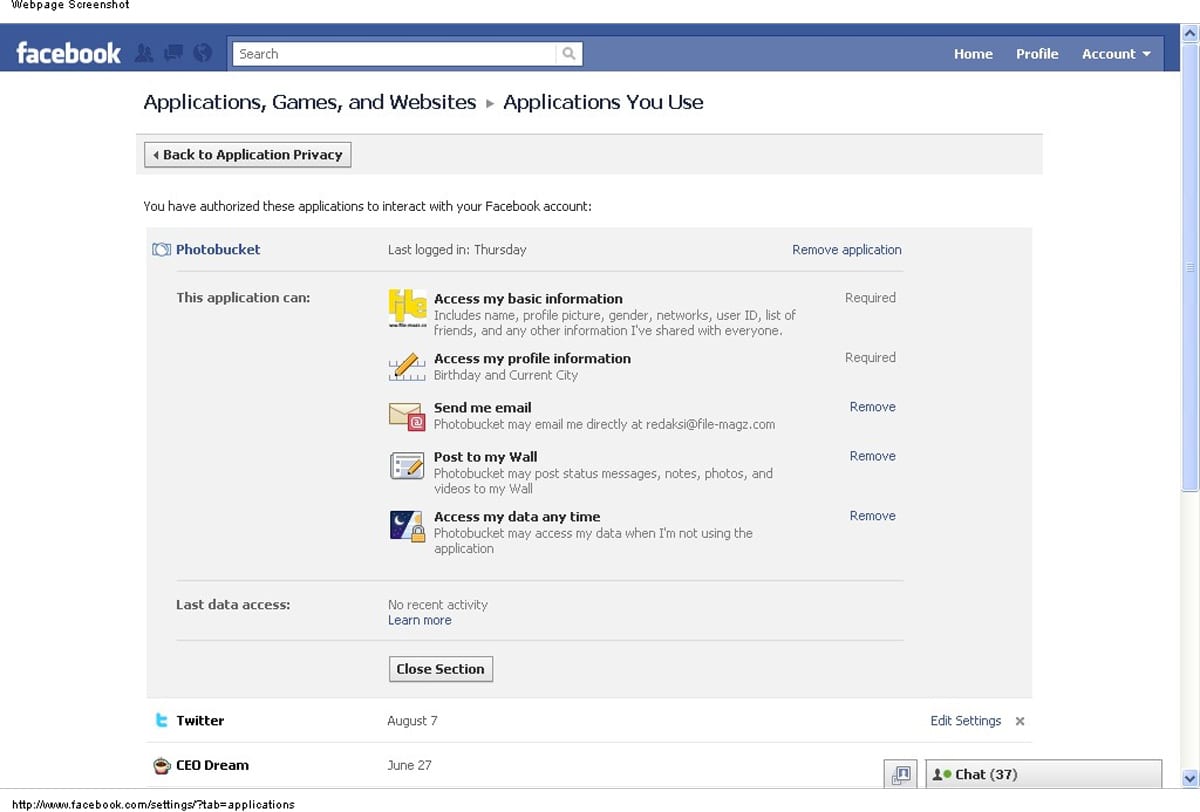Click the 'August 7' date for Twitter
The image size is (1200, 812).
(x=412, y=721)
